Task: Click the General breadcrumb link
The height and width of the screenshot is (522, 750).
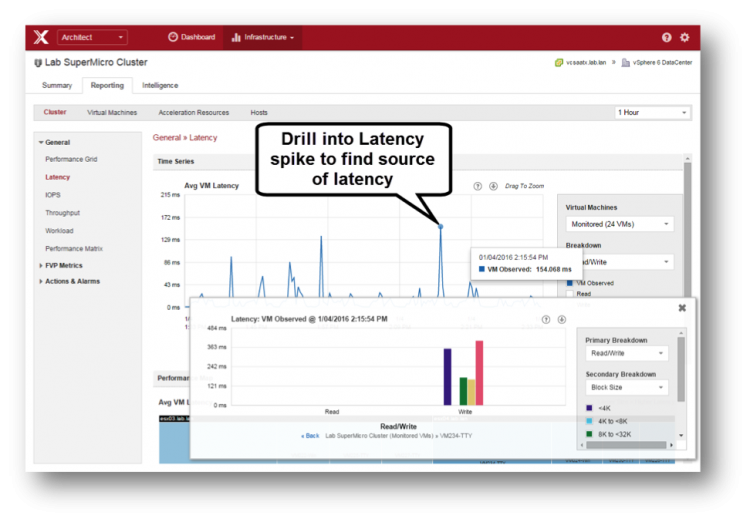Action: (x=166, y=138)
